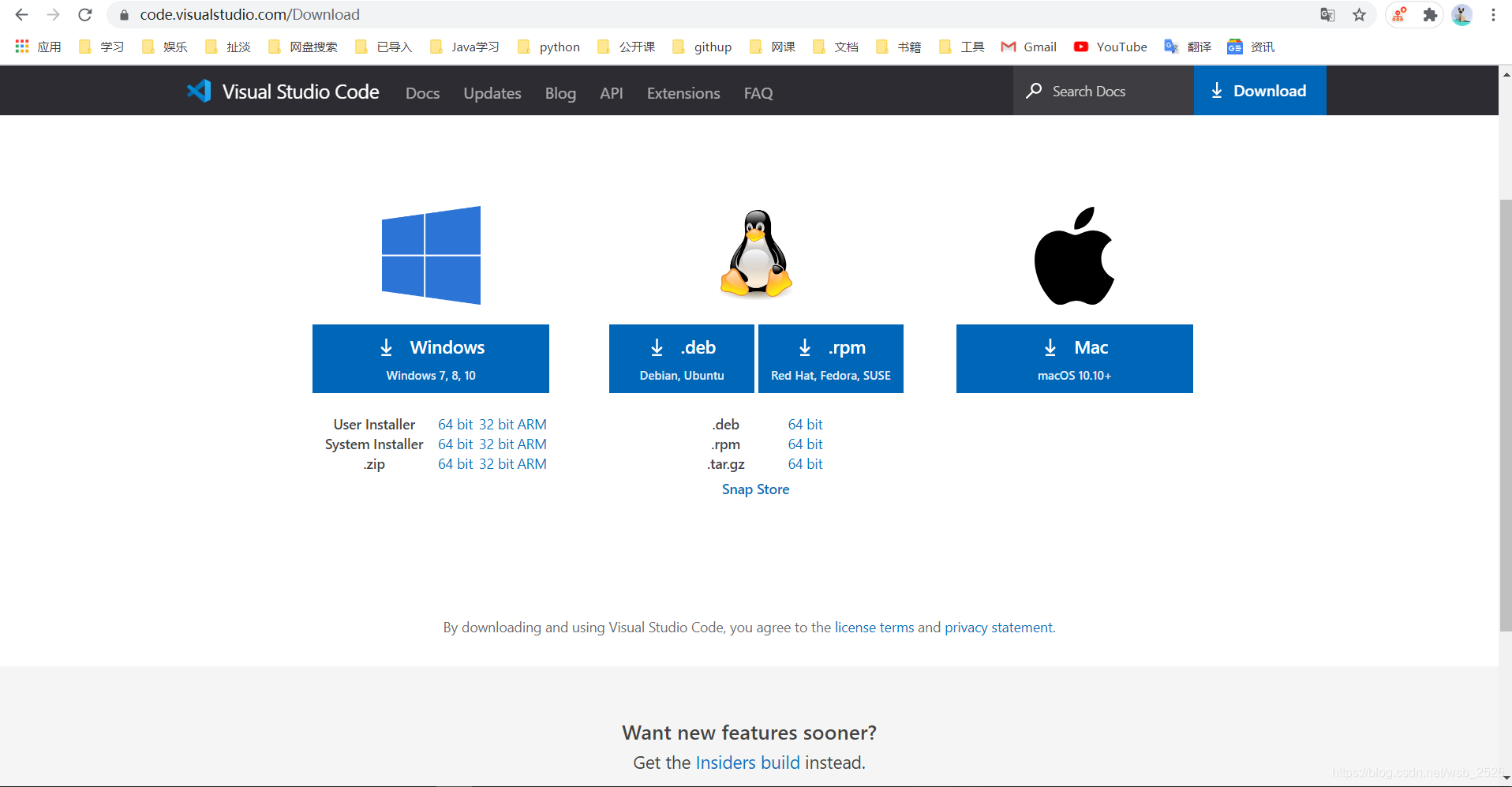Click the browser forward arrow
This screenshot has width=1512, height=787.
[54, 14]
